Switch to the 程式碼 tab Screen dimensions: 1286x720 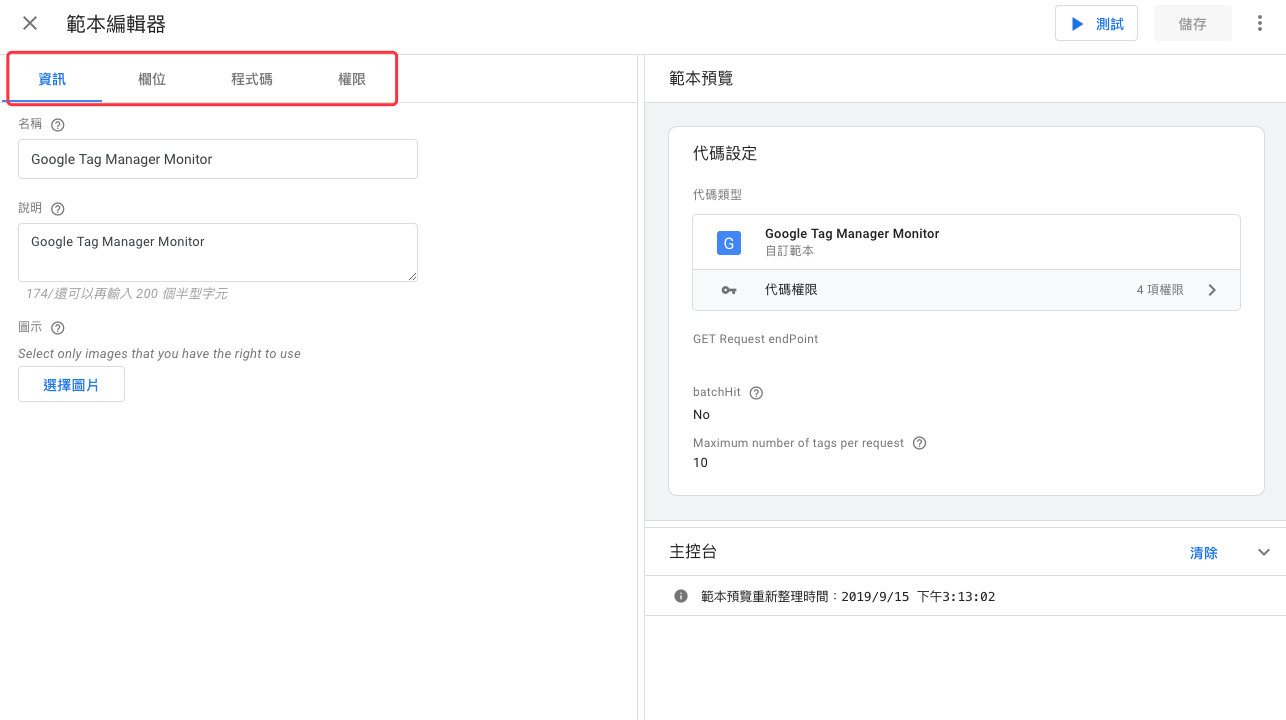point(252,78)
